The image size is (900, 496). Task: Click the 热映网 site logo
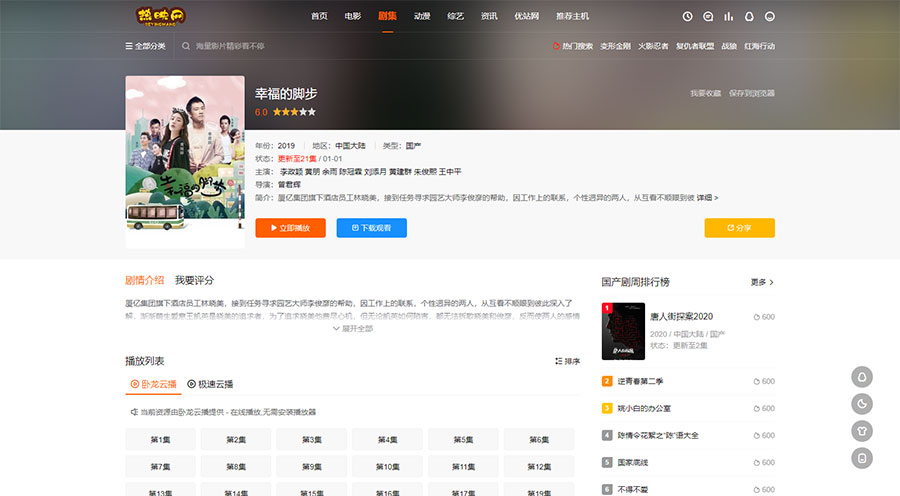pos(160,16)
